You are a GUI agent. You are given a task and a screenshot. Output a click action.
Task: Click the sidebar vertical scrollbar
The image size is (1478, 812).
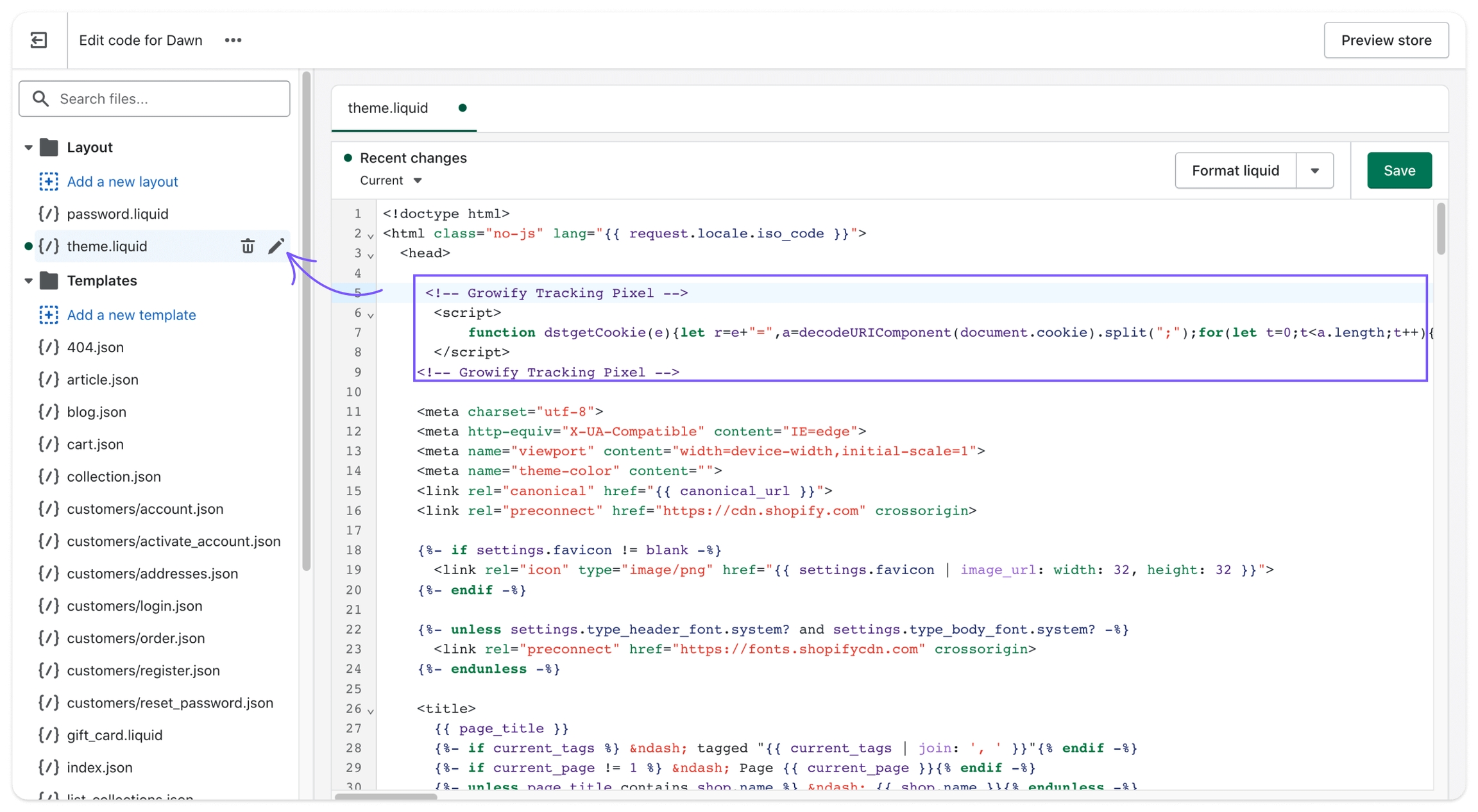click(307, 321)
